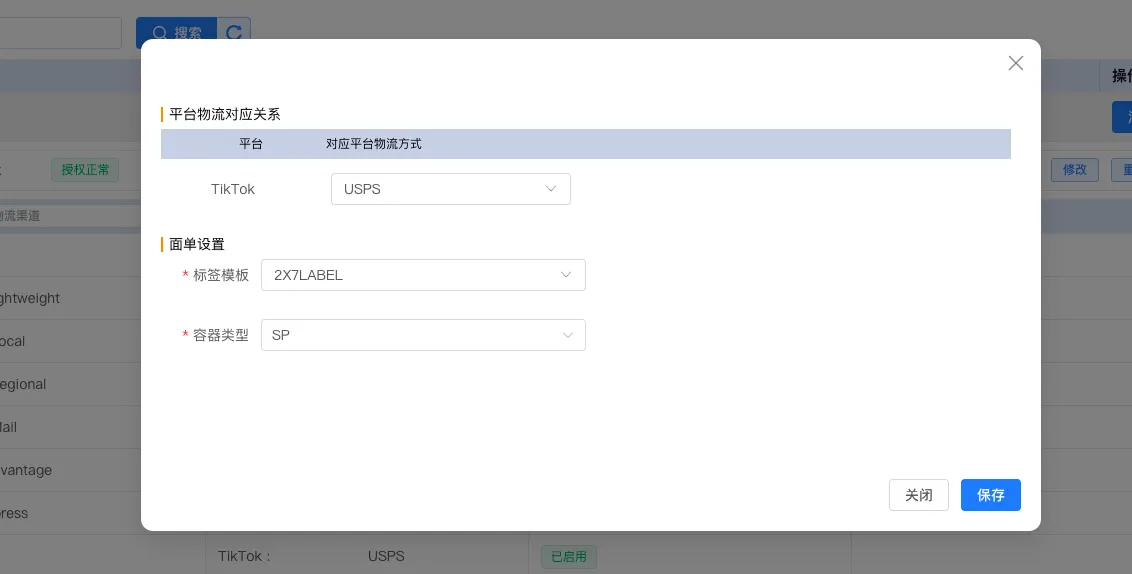Screen dimensions: 1132x574
Task: Click the search input field in the background page
Action: 61,33
